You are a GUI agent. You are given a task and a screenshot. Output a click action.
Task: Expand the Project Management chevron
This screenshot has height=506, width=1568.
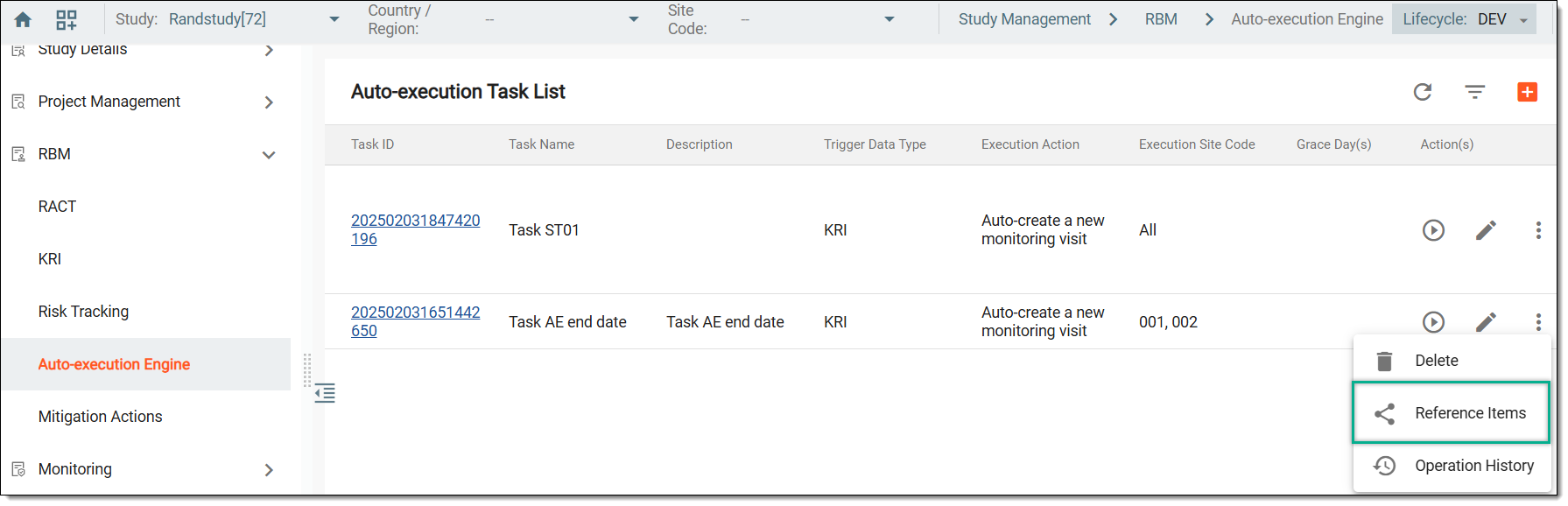click(x=269, y=102)
